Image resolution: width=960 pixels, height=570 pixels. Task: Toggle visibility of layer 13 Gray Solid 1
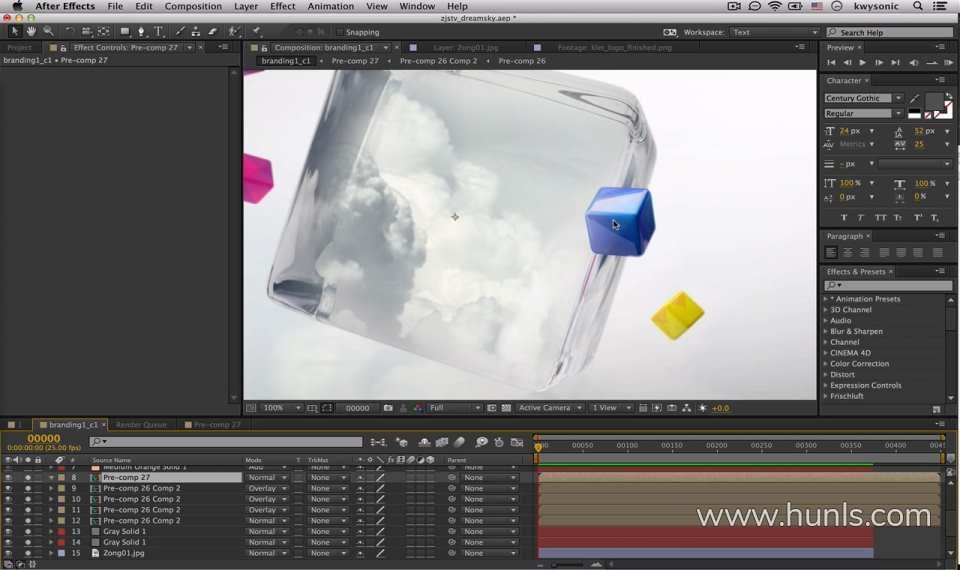coord(8,531)
